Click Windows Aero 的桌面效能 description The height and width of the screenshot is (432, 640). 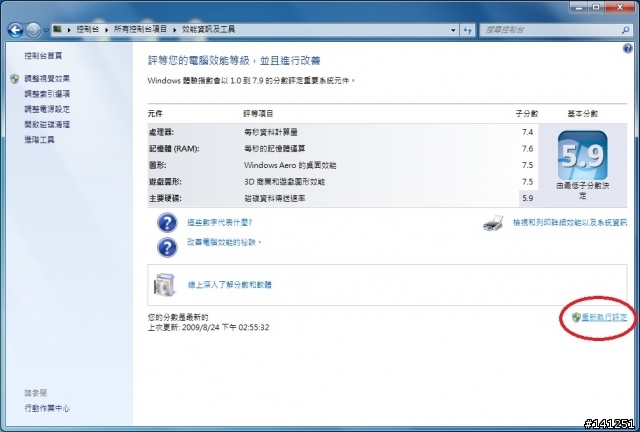[290, 165]
